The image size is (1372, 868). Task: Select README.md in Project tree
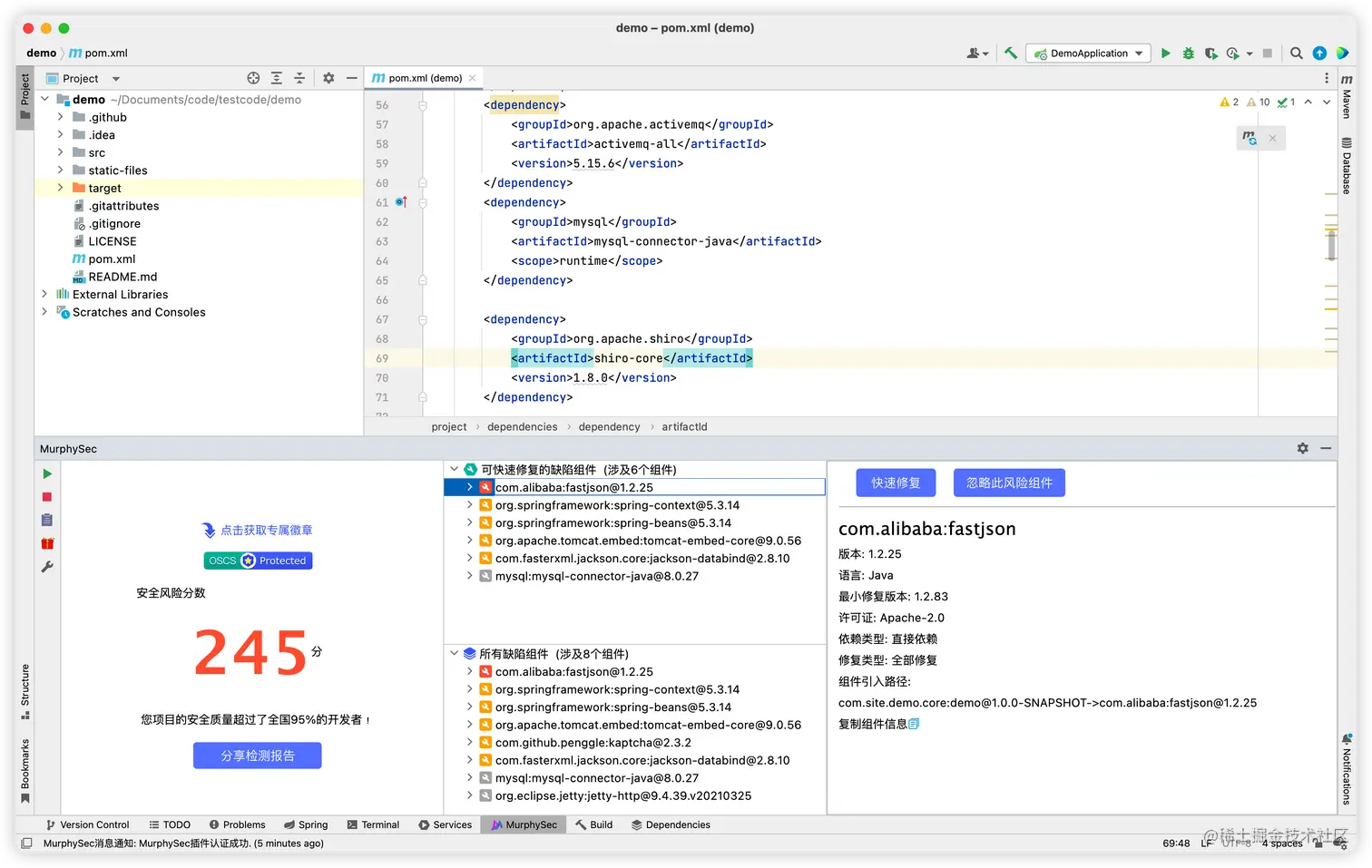(x=122, y=277)
